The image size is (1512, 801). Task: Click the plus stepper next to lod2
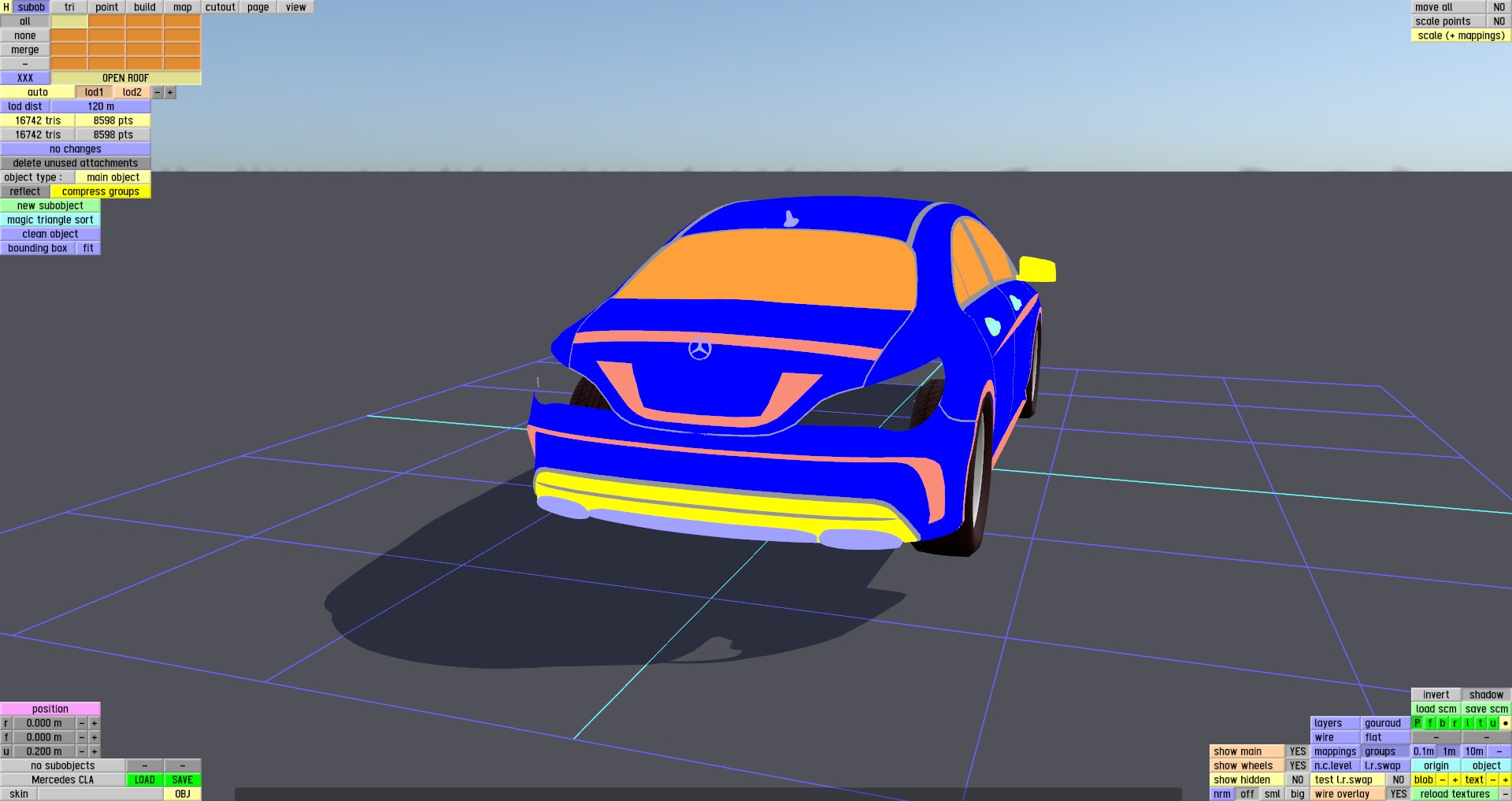click(170, 92)
